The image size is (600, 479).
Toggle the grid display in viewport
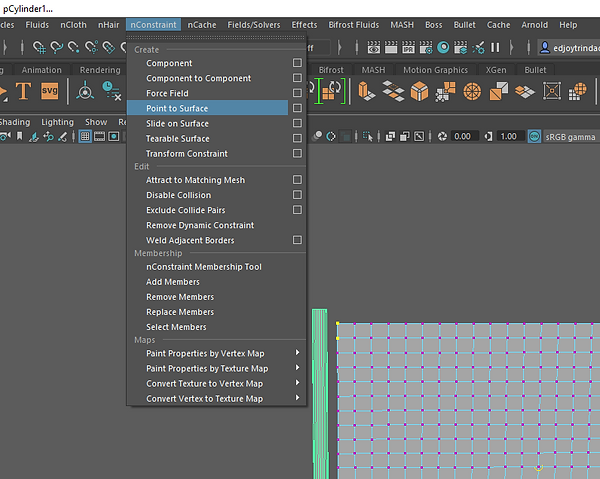pos(85,136)
